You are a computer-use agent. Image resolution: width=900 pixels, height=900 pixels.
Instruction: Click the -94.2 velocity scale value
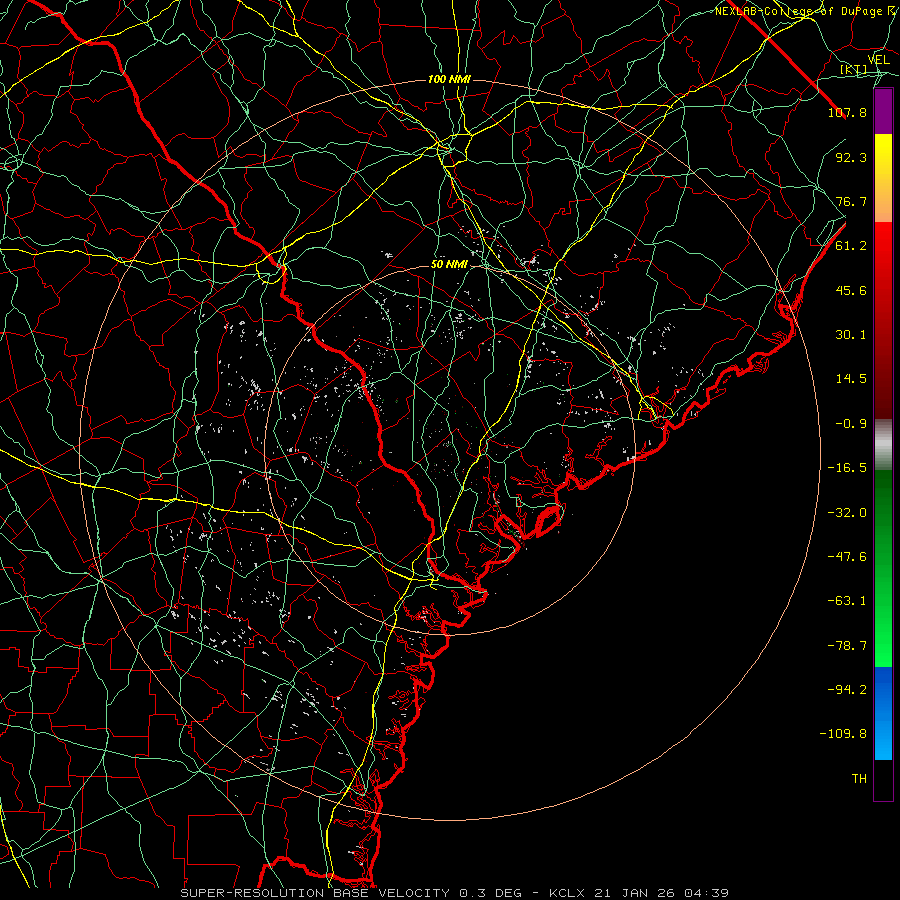pos(847,690)
